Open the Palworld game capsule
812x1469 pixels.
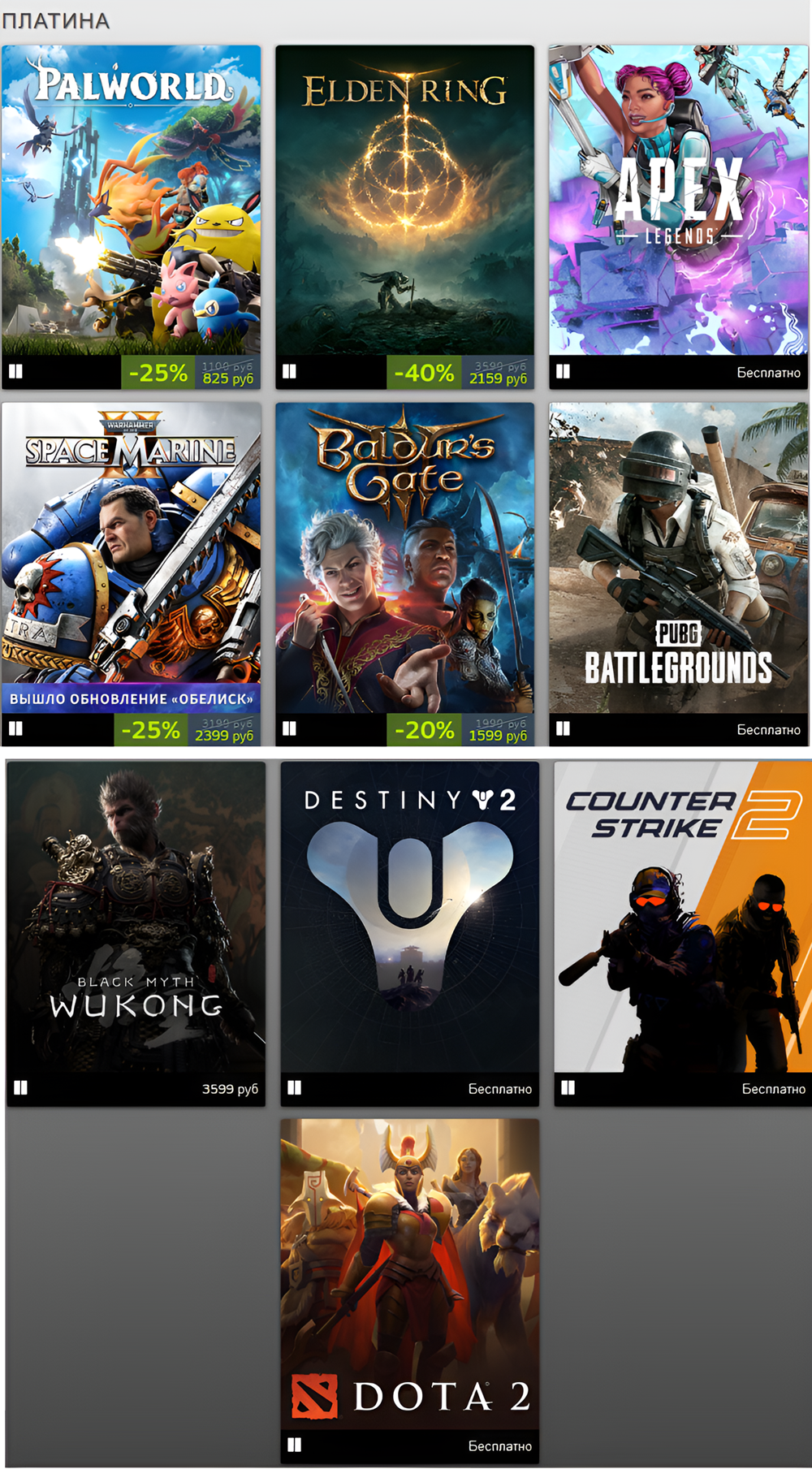tap(132, 200)
